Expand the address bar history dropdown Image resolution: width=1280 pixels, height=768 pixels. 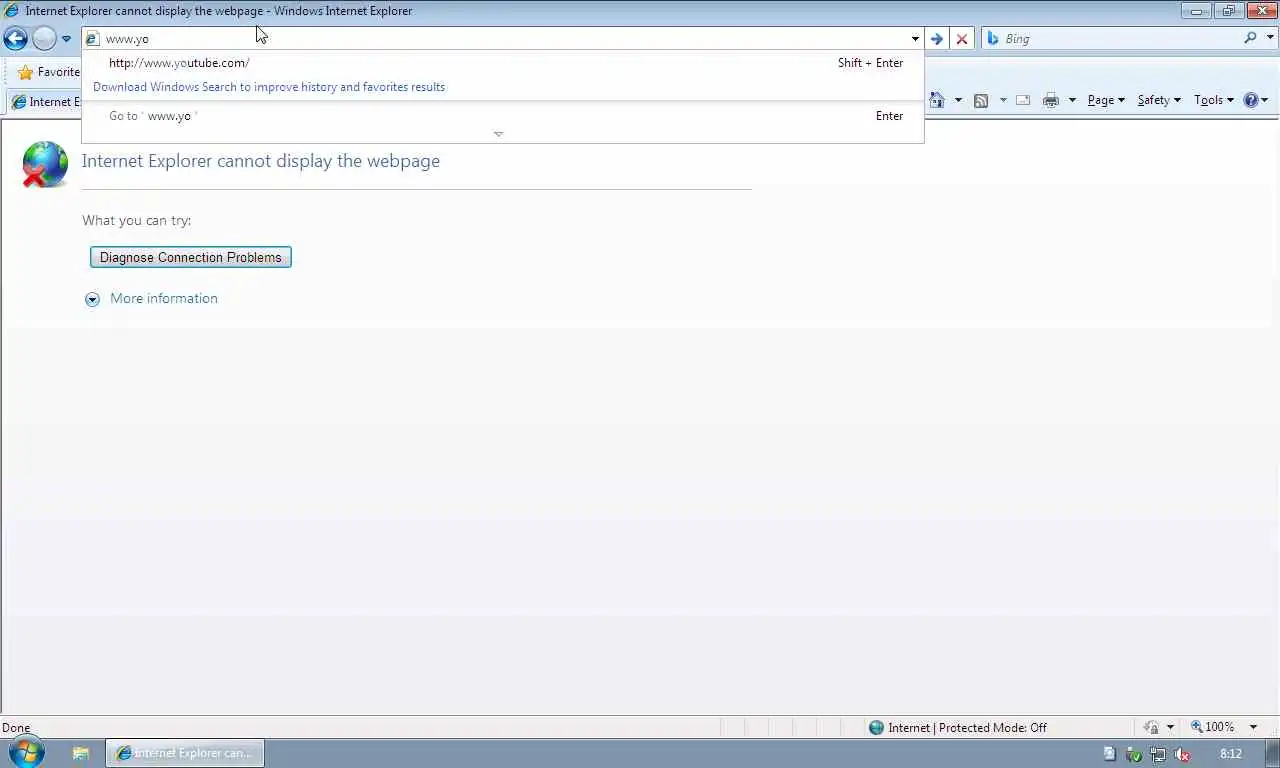914,39
